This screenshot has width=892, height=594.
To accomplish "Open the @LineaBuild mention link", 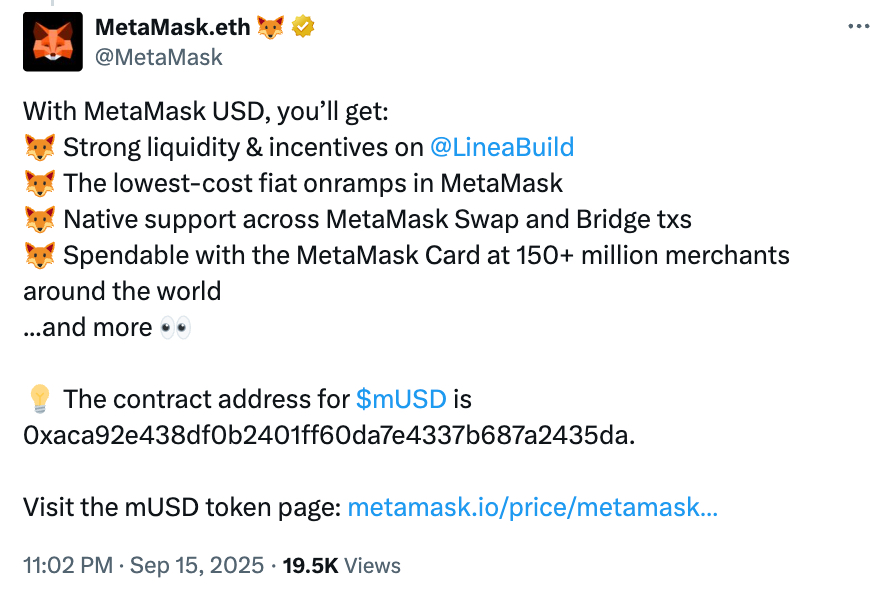I will (x=502, y=147).
